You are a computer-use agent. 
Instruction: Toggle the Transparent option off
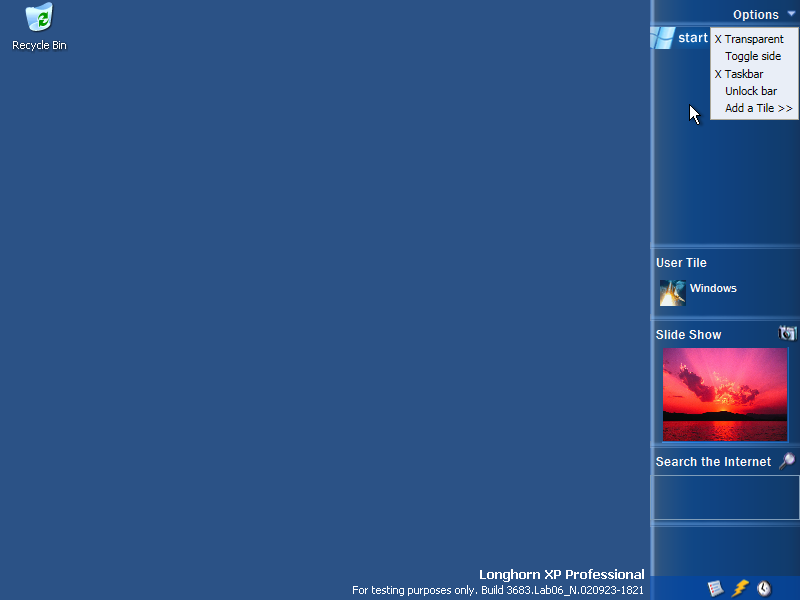(754, 39)
